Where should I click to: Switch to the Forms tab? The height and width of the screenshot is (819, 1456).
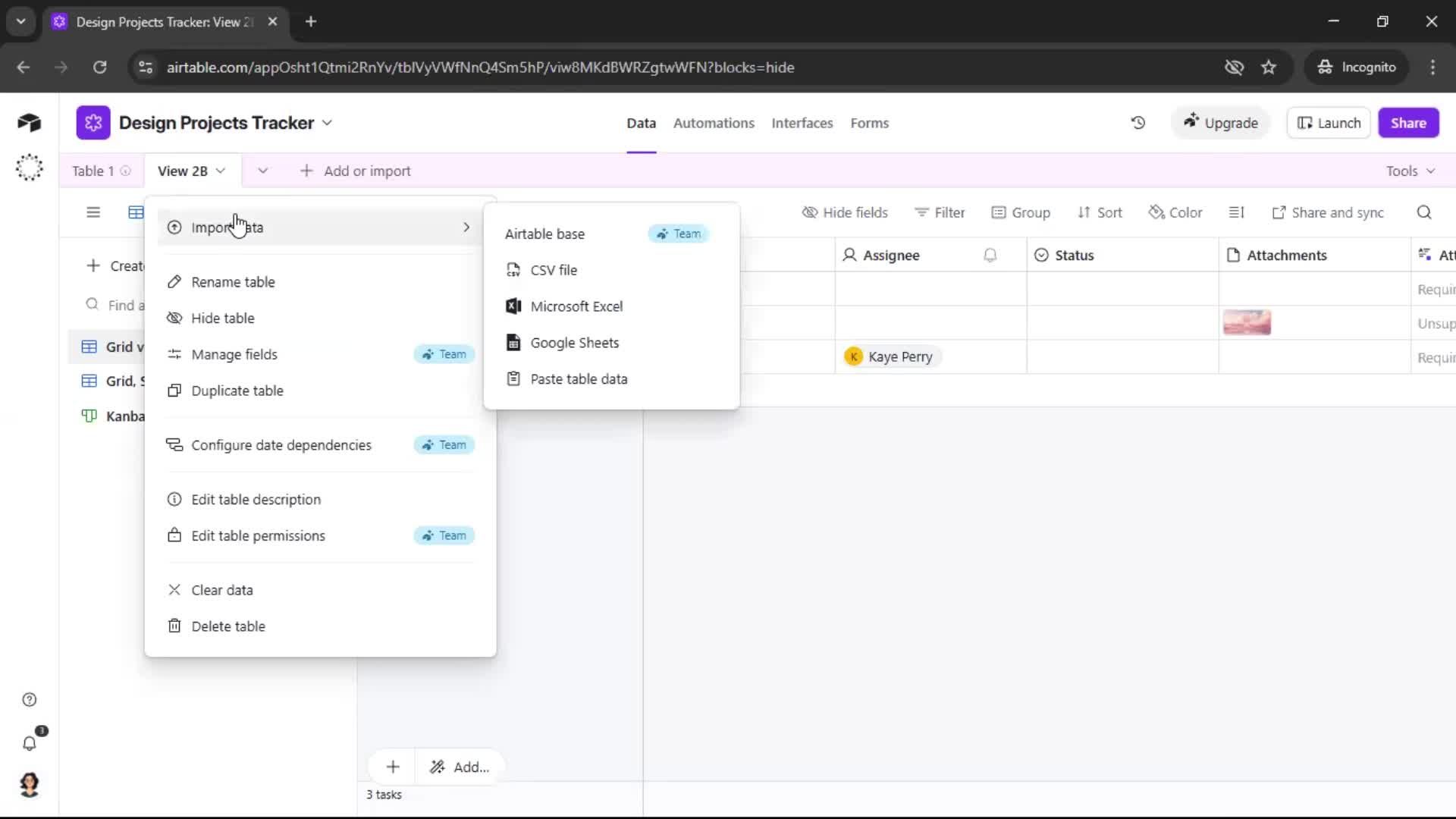(869, 123)
